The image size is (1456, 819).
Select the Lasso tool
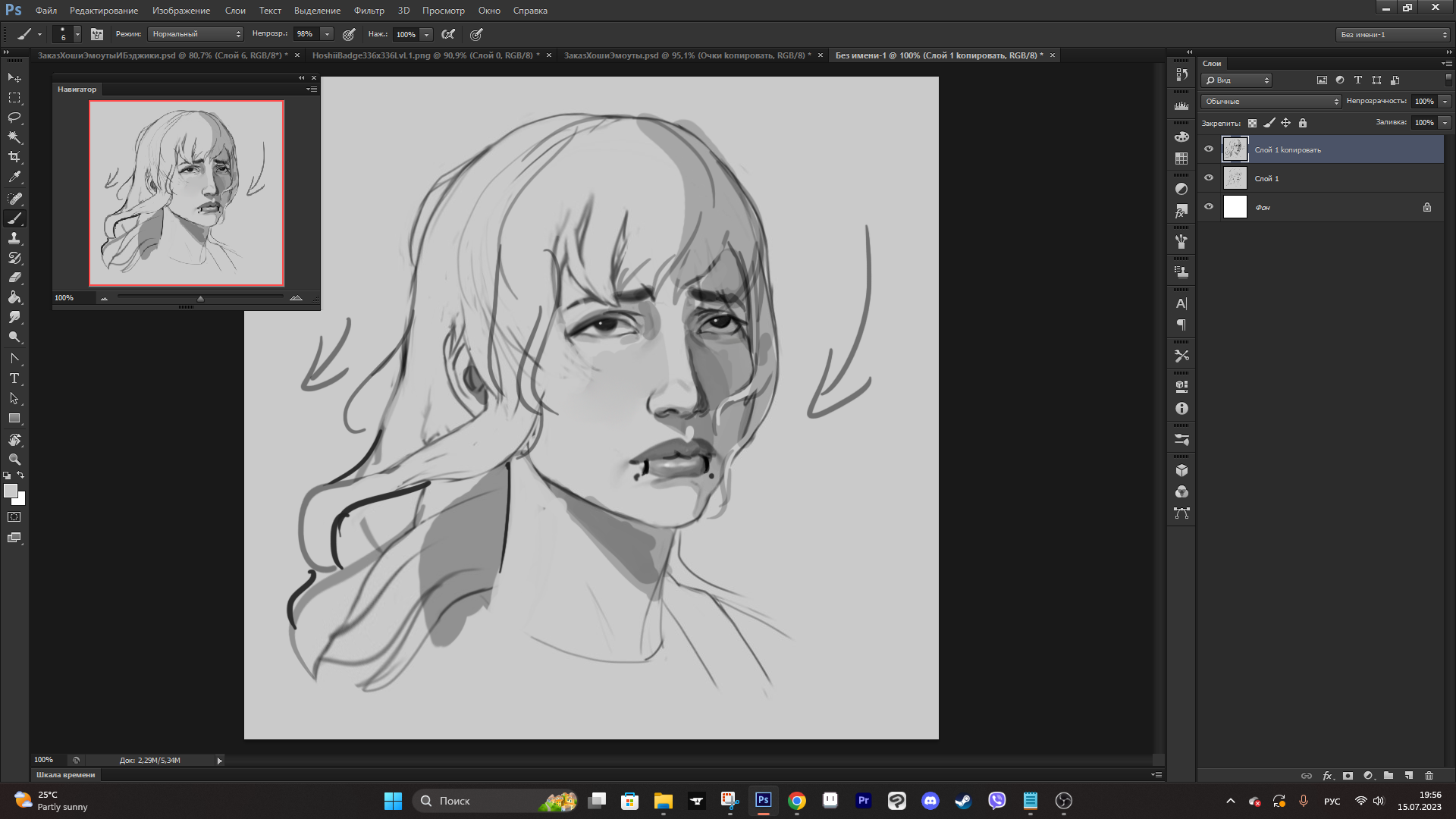[x=14, y=118]
